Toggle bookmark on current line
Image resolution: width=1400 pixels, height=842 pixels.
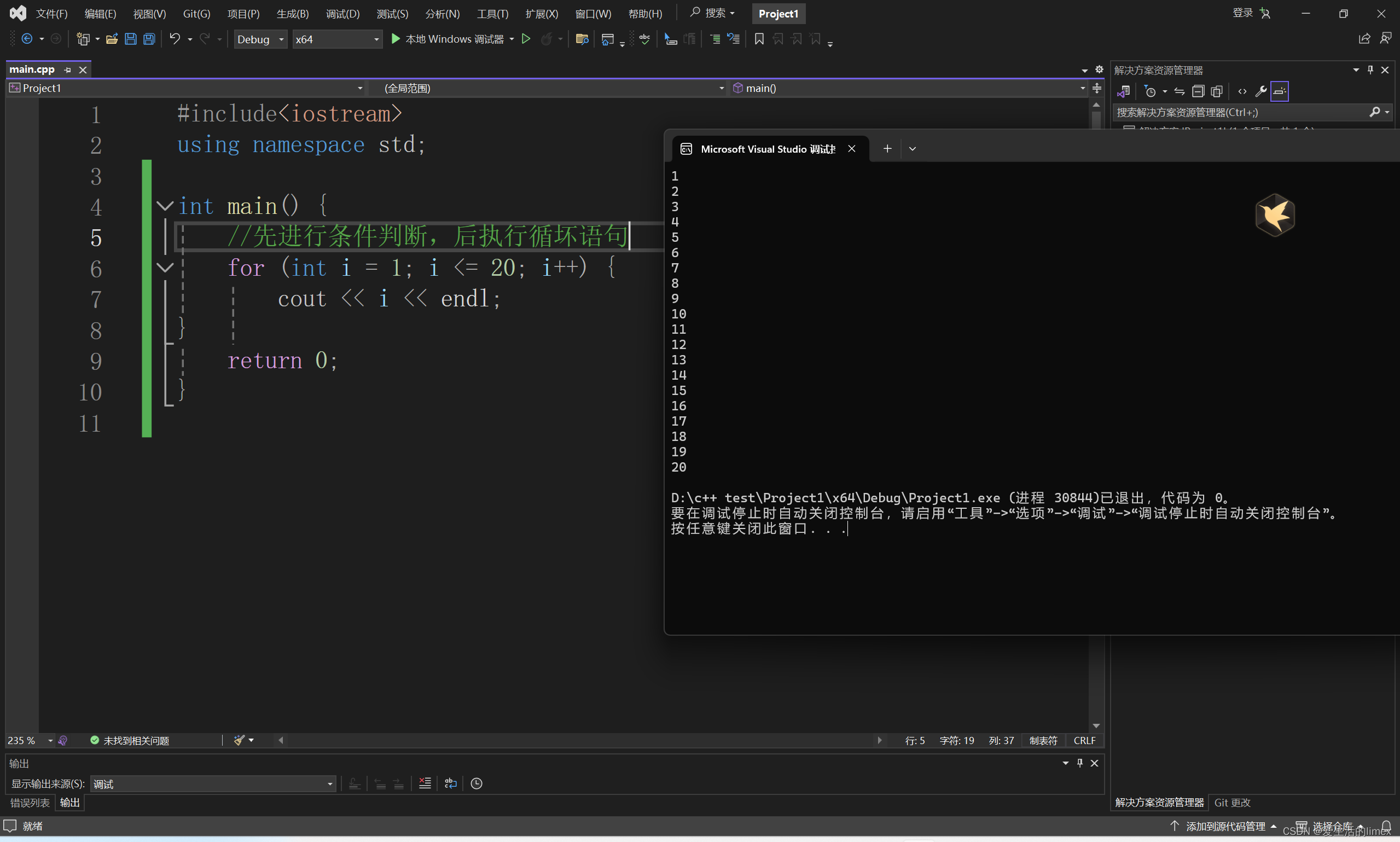(759, 39)
